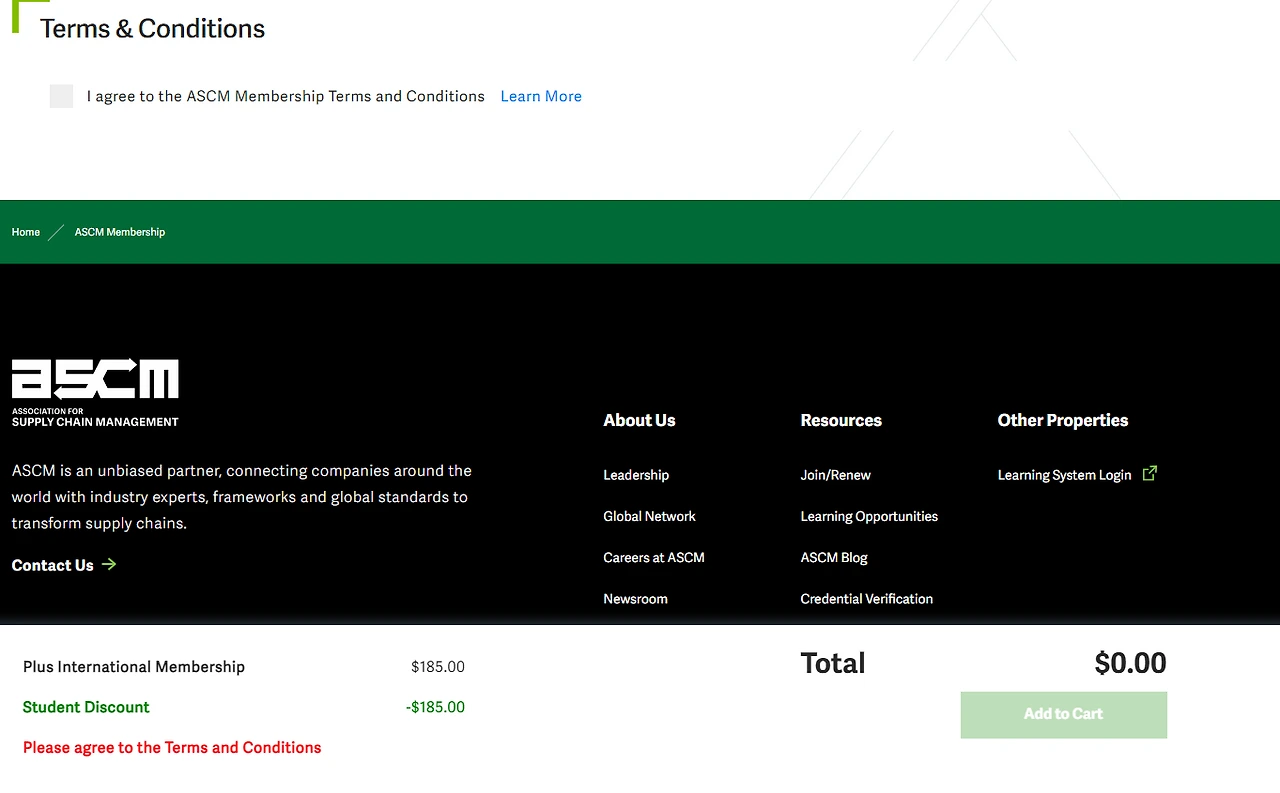Select the Student Discount label
This screenshot has width=1280, height=793.
pos(86,707)
